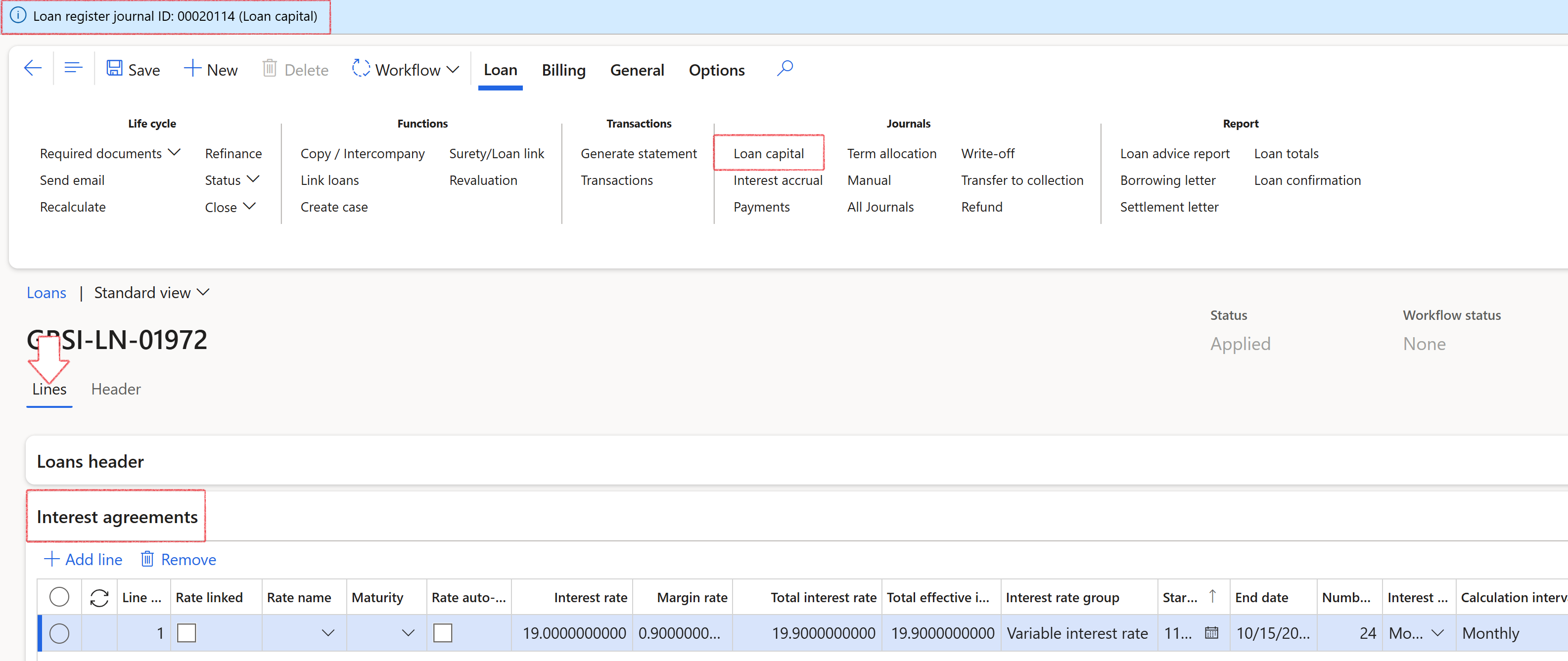
Task: Check the Rate linked checkbox in line 1
Action: coord(186,633)
